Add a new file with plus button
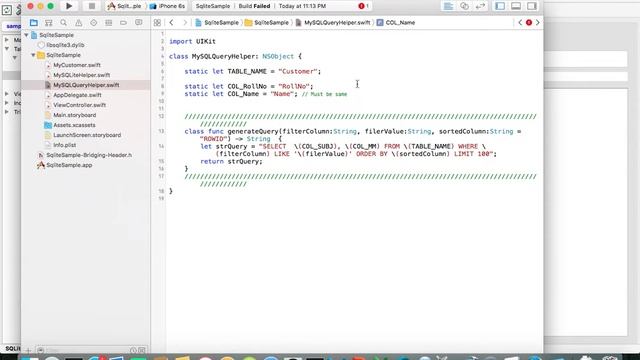The width and height of the screenshot is (640, 360). coord(28,350)
